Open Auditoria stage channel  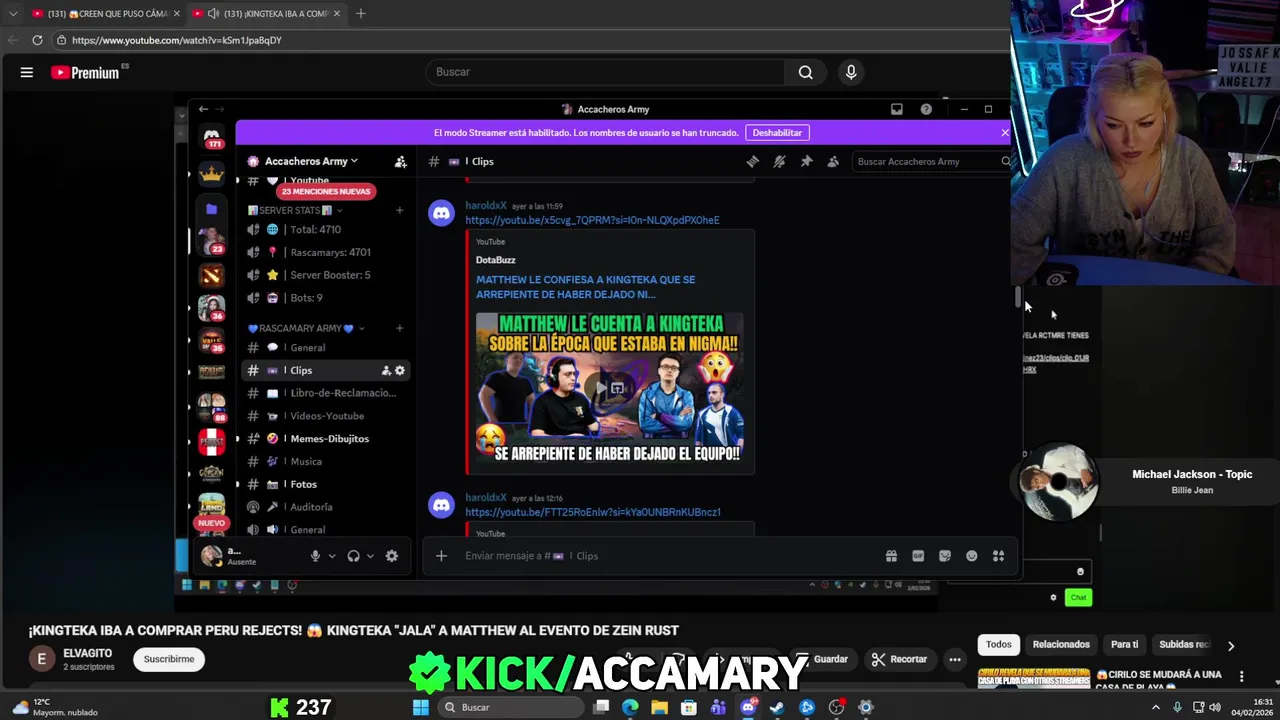pos(325,507)
